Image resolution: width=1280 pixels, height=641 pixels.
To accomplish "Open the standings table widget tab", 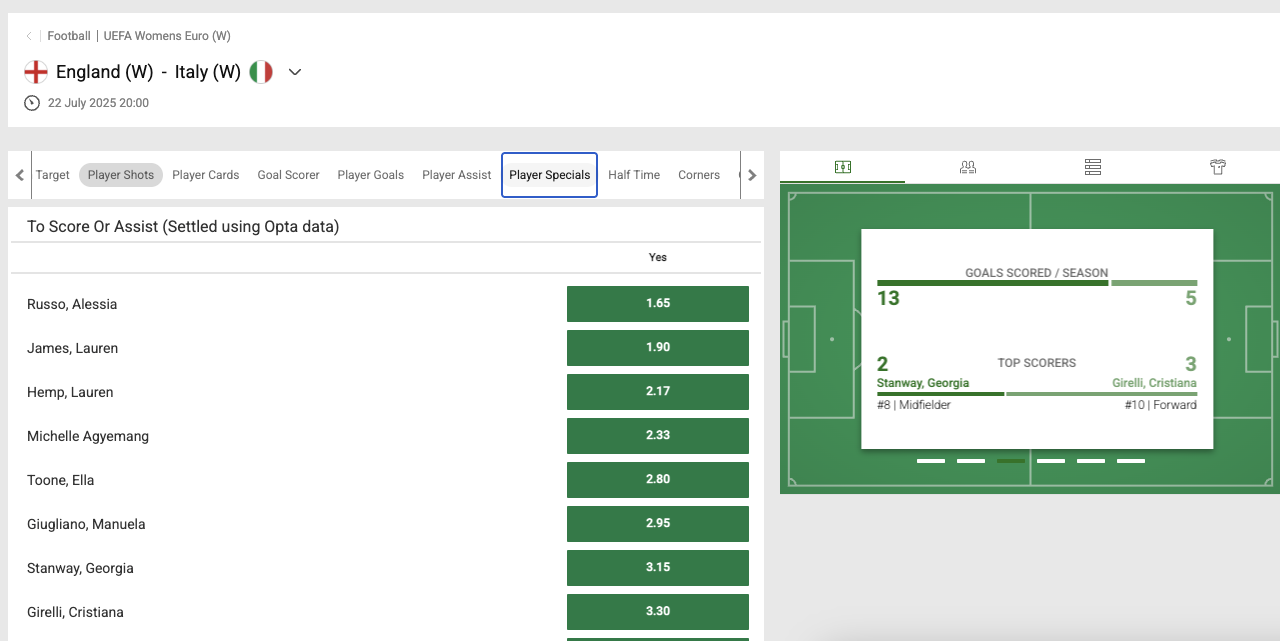I will pos(1093,167).
